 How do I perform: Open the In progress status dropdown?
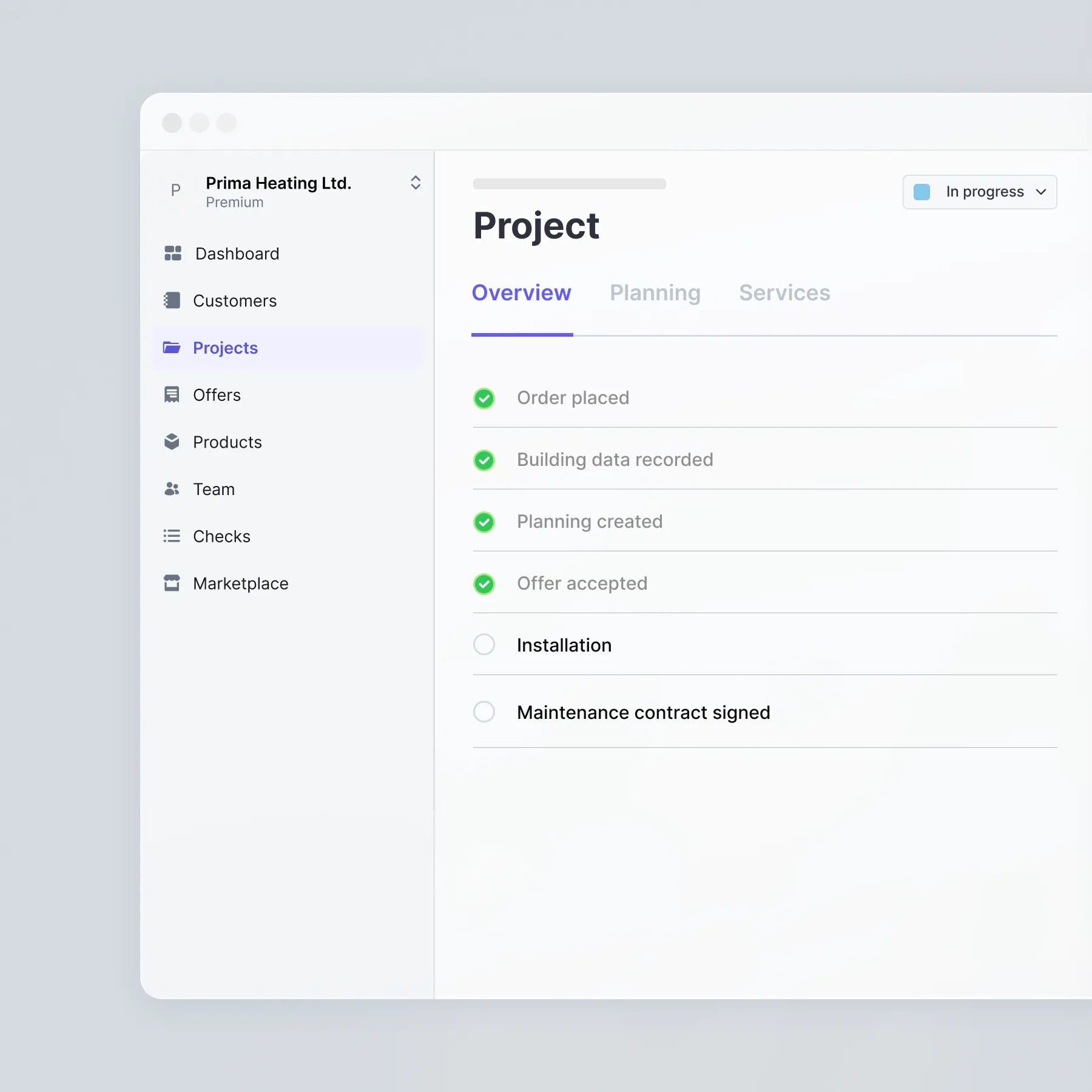click(980, 192)
